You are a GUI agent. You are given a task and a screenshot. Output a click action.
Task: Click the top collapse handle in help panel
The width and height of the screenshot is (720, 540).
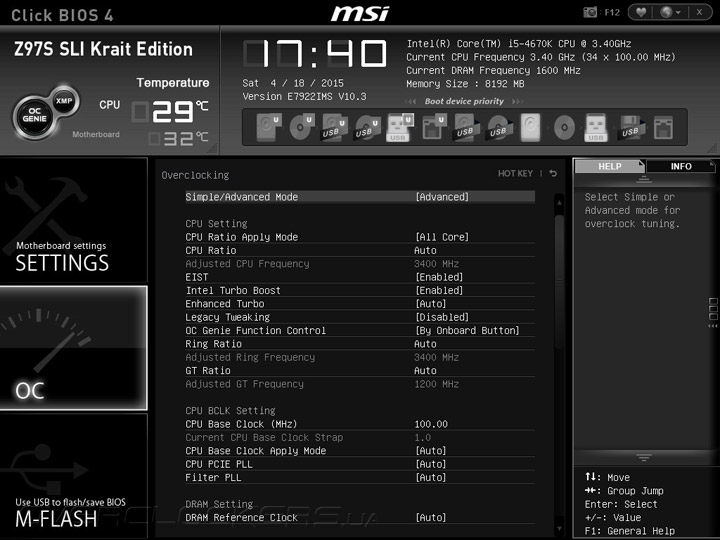pyautogui.click(x=644, y=180)
